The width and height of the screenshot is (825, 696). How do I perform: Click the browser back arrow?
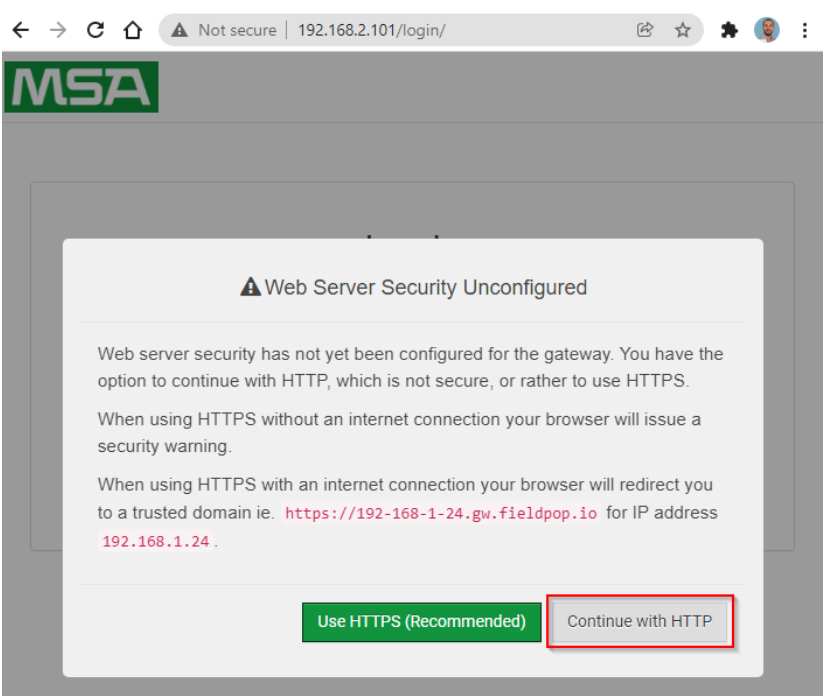(x=21, y=30)
